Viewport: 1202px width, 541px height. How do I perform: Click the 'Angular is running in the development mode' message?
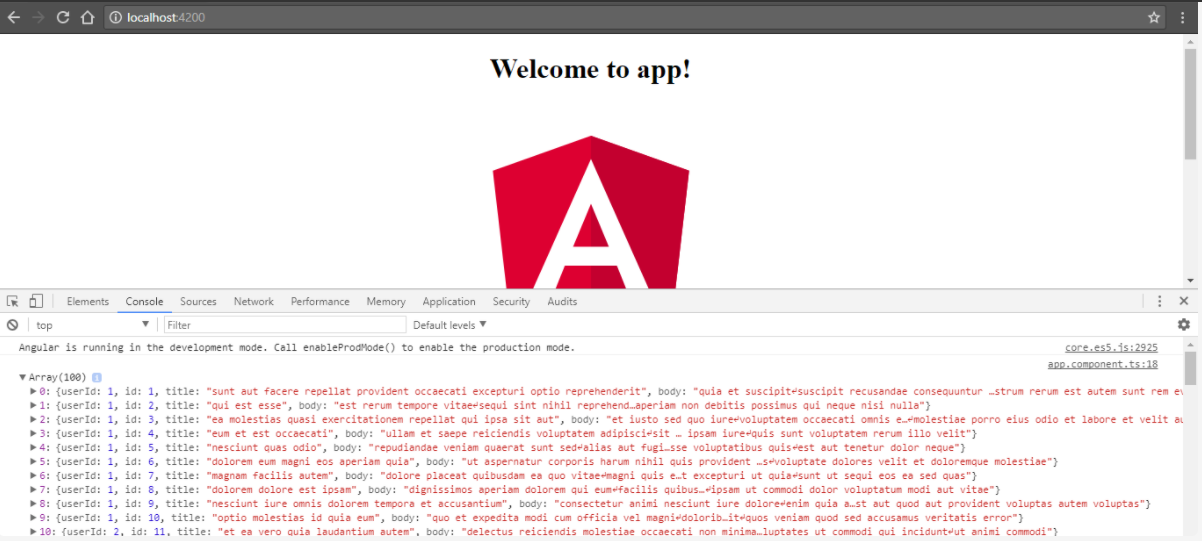(x=297, y=348)
